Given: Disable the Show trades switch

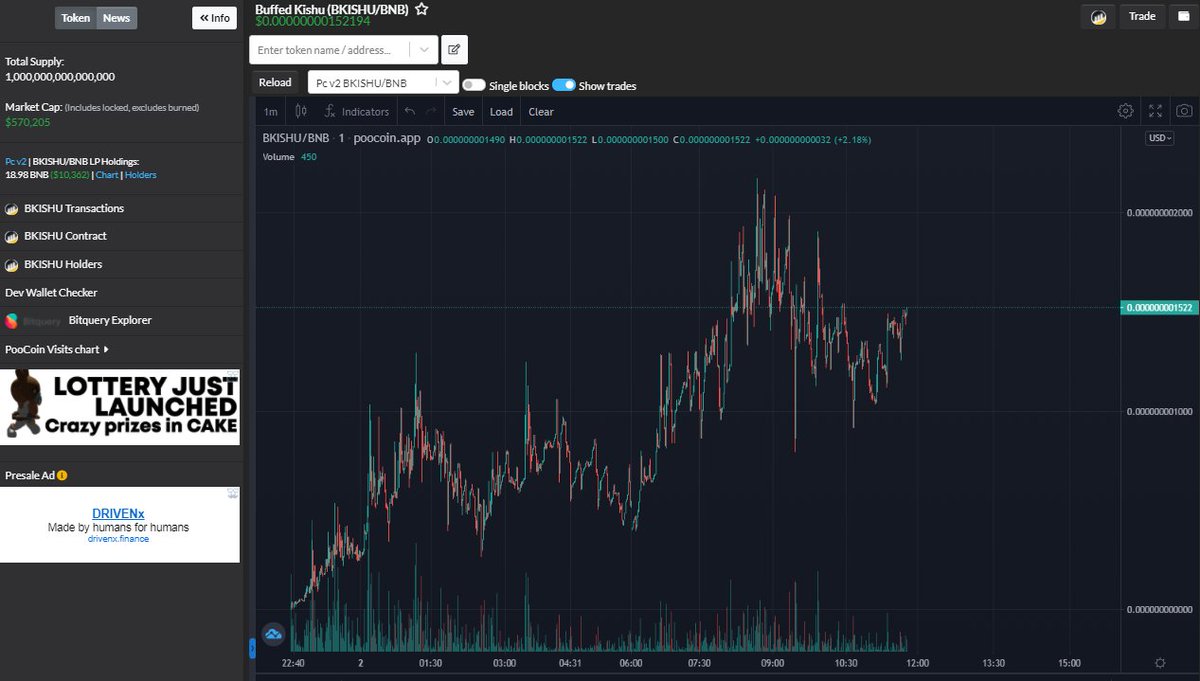Looking at the screenshot, I should pos(563,86).
